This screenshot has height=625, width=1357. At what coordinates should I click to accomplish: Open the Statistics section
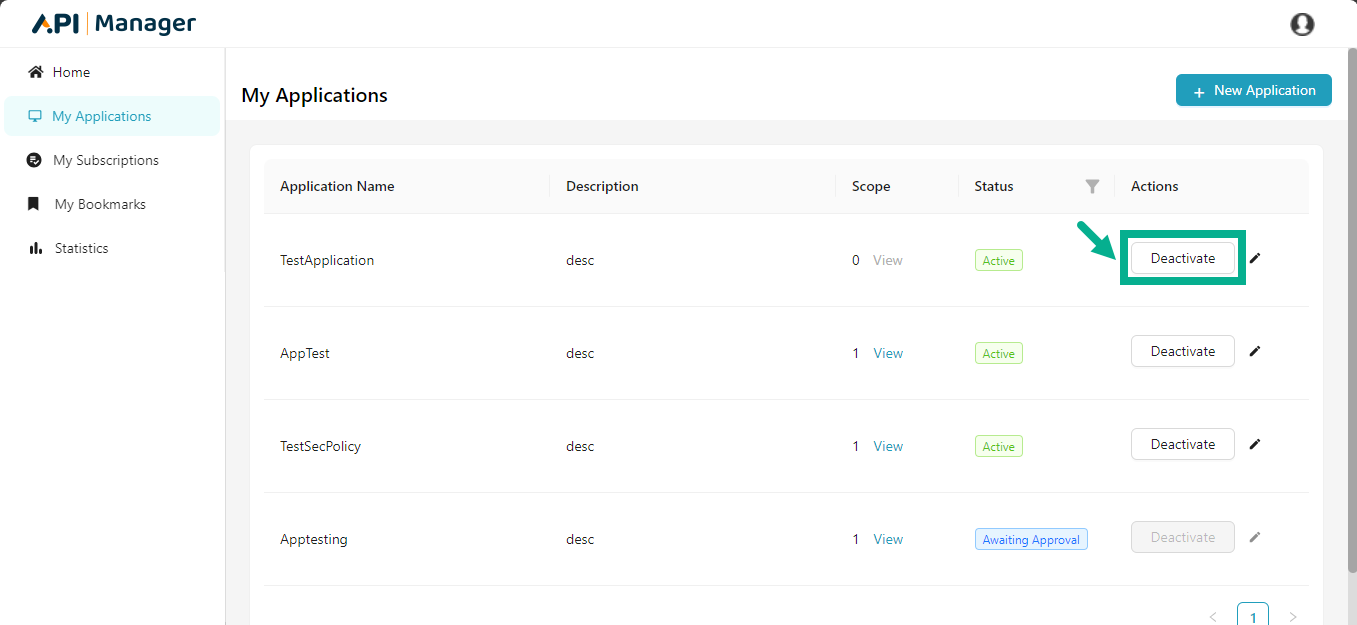(x=81, y=248)
